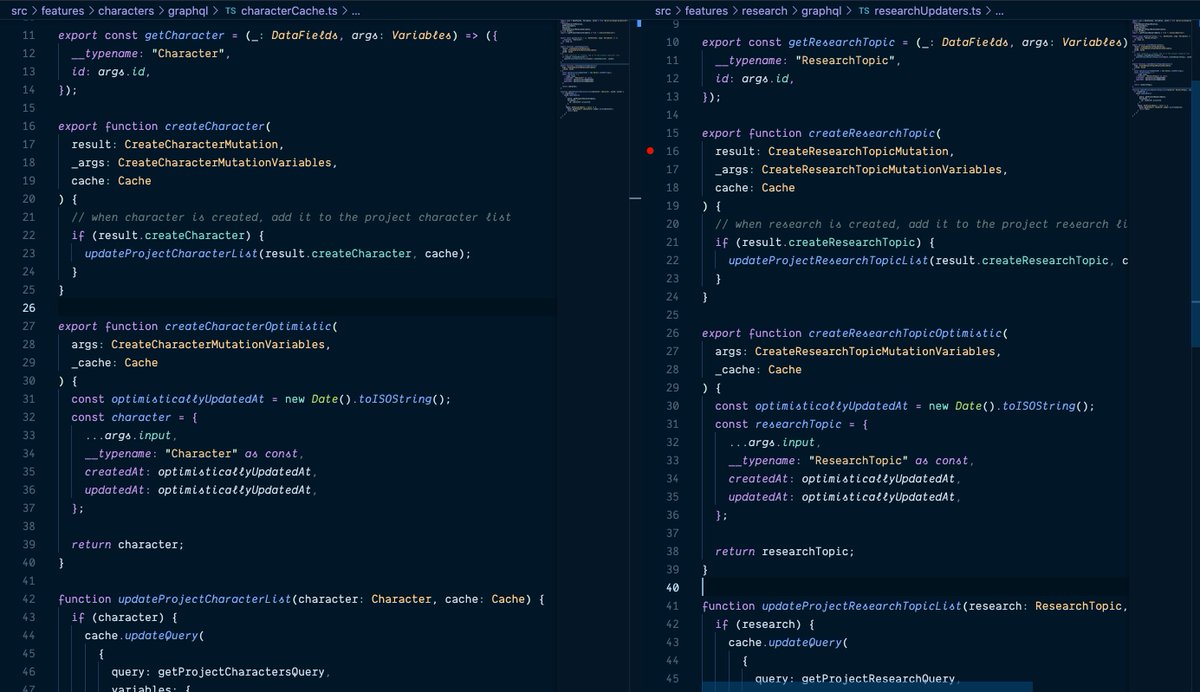Screen dimensions: 1200x692
Task: Click line number 9 in the right editor
Action: pyautogui.click(x=675, y=24)
